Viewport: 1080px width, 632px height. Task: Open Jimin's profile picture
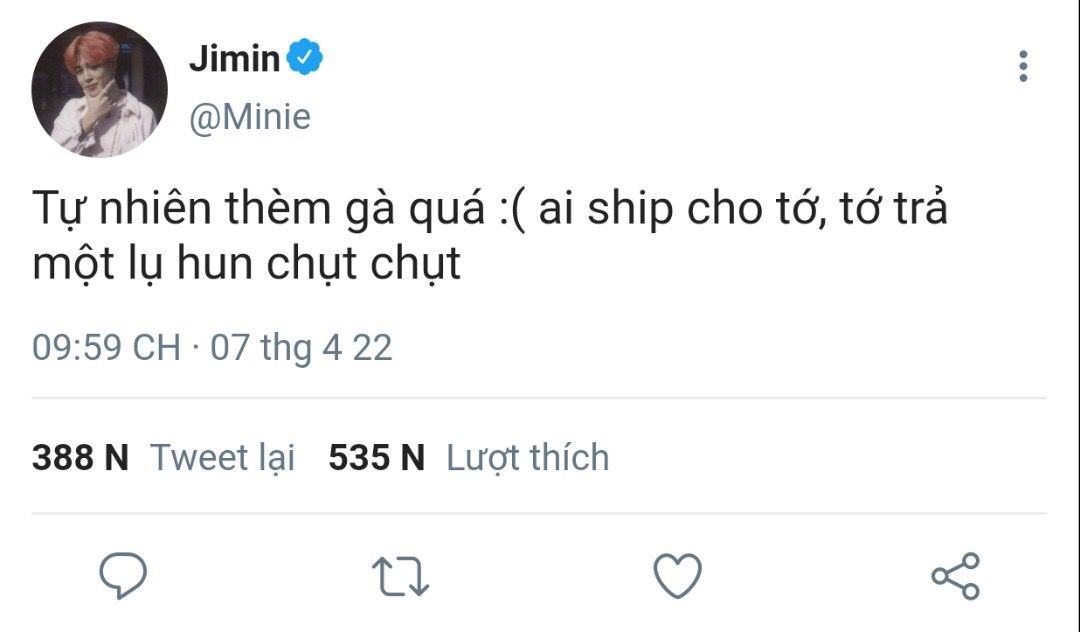click(x=99, y=89)
